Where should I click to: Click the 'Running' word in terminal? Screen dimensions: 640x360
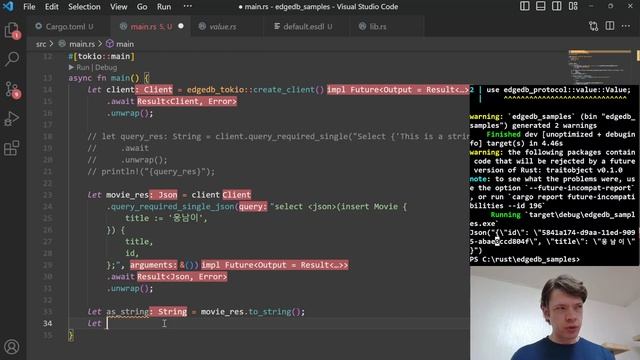coord(505,215)
